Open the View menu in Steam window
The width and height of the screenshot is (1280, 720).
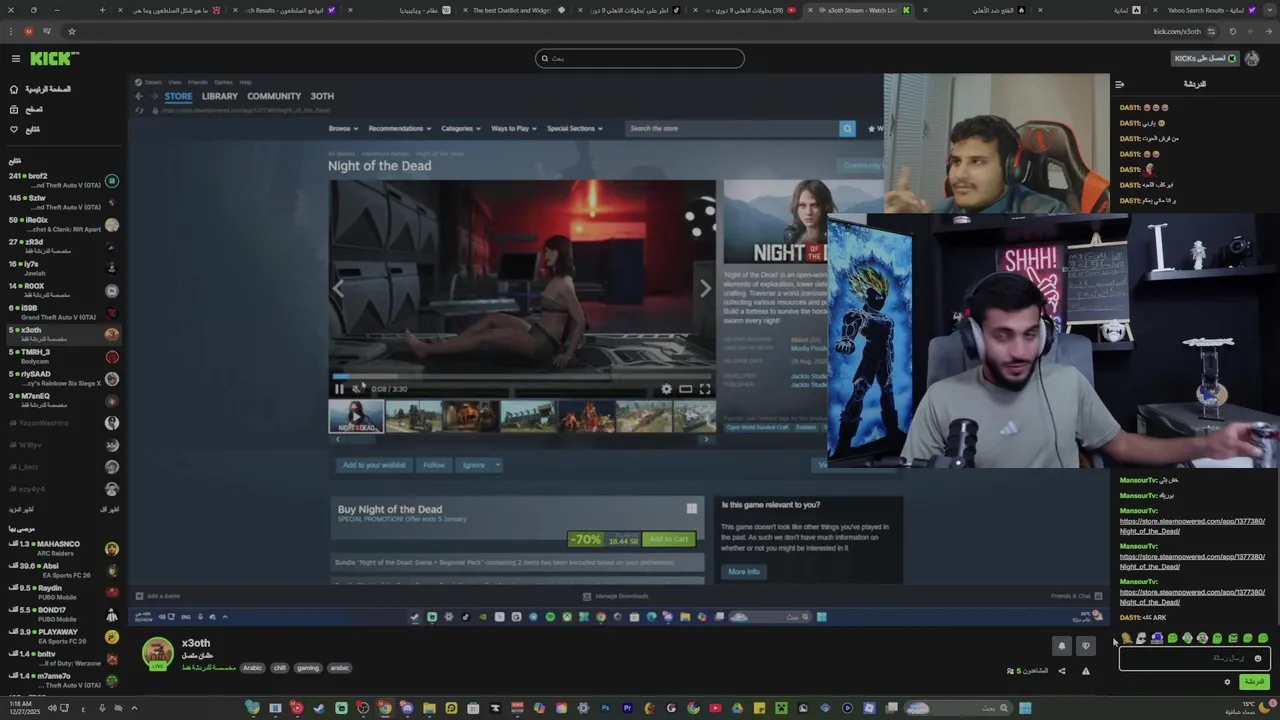[174, 82]
